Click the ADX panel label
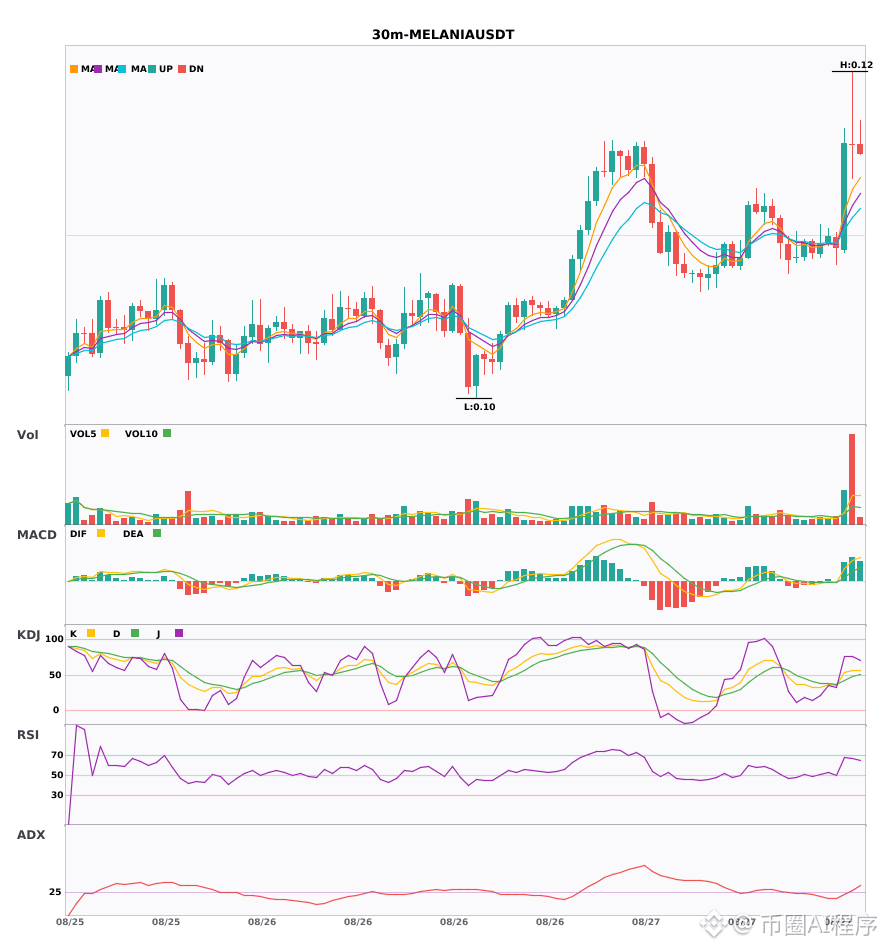Viewport: 885px width, 950px height. click(31, 835)
